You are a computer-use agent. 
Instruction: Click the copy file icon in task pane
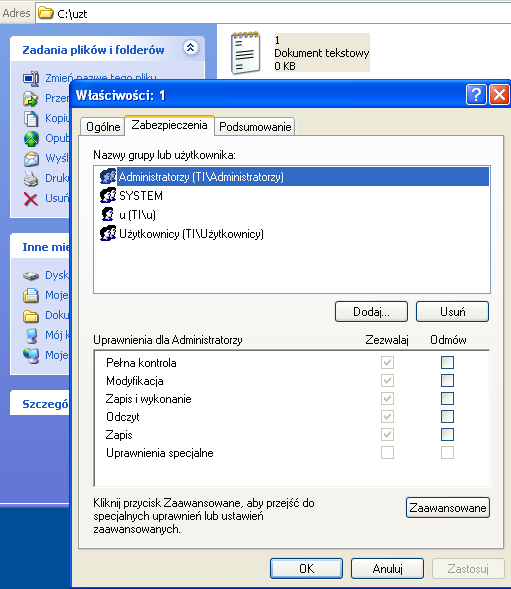coord(31,118)
